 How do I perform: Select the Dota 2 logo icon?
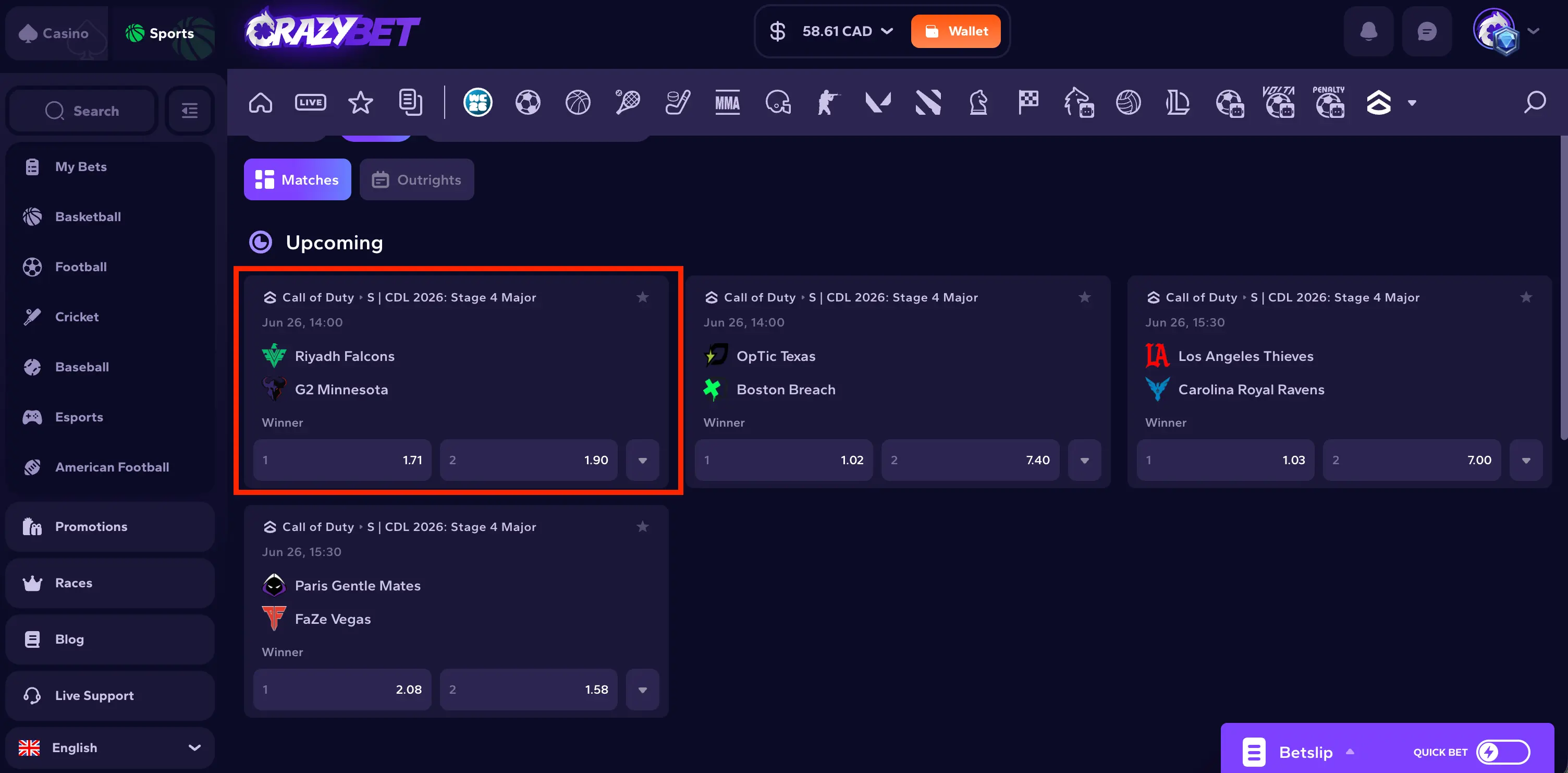coord(928,102)
